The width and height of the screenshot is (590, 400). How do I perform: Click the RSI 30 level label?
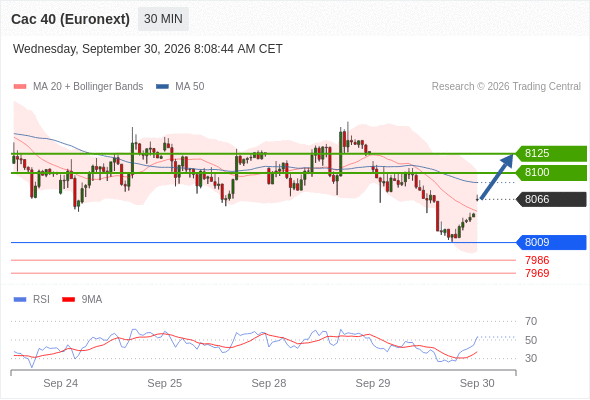point(531,358)
